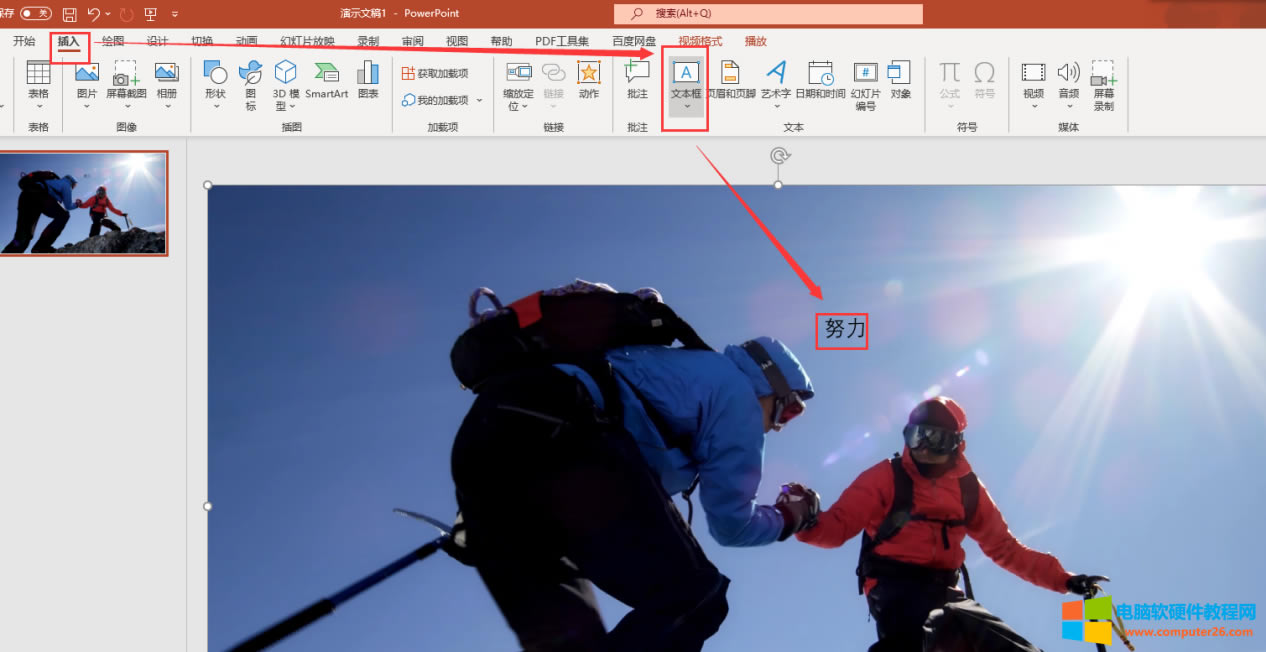Open the 形状 shapes dropdown

(x=215, y=106)
